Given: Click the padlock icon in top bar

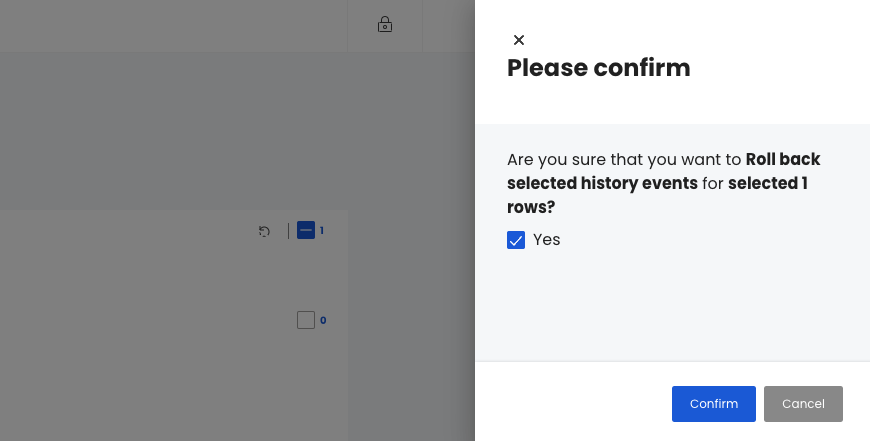Looking at the screenshot, I should pyautogui.click(x=385, y=24).
